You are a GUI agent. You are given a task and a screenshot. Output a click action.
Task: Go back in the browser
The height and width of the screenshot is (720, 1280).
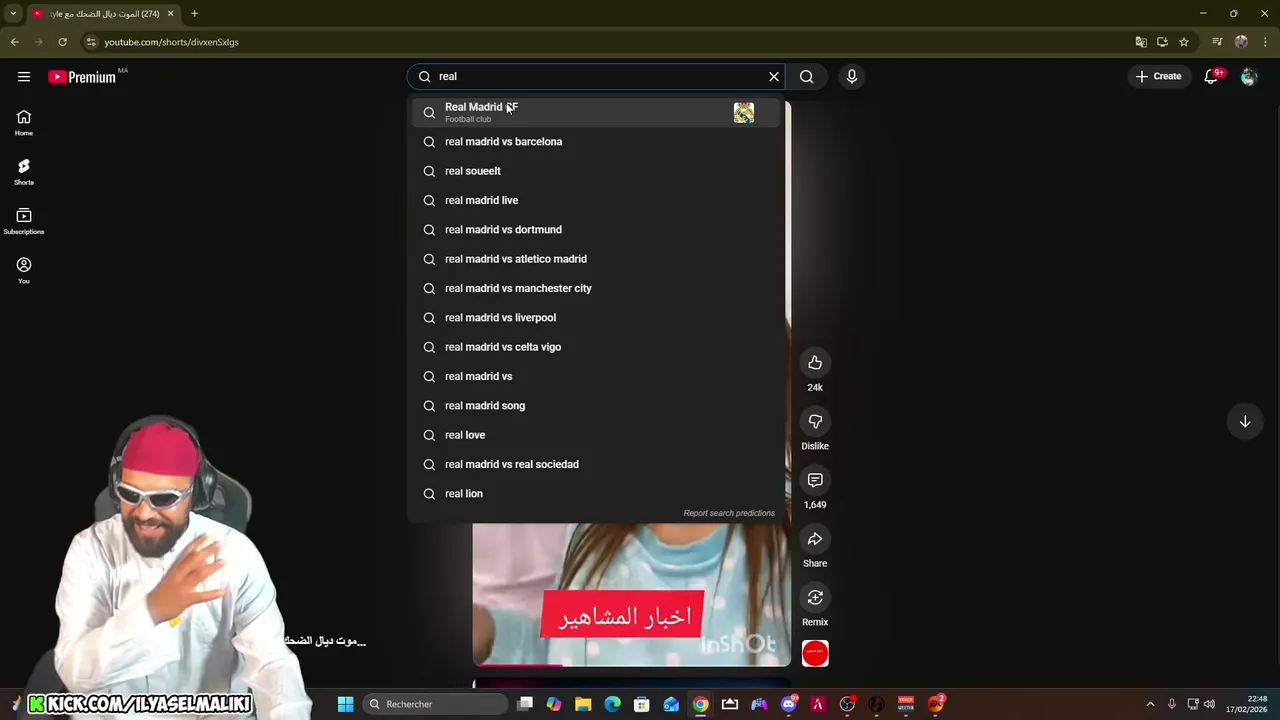(14, 42)
